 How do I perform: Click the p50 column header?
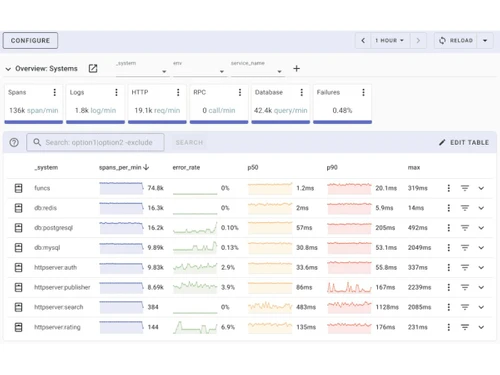click(x=253, y=167)
